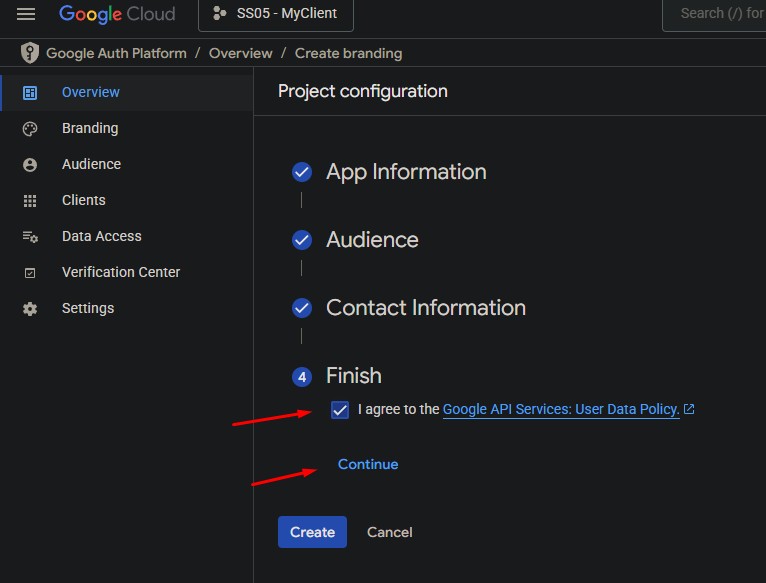Open the hamburger navigation menu
Screen dimensions: 766x583
click(26, 14)
